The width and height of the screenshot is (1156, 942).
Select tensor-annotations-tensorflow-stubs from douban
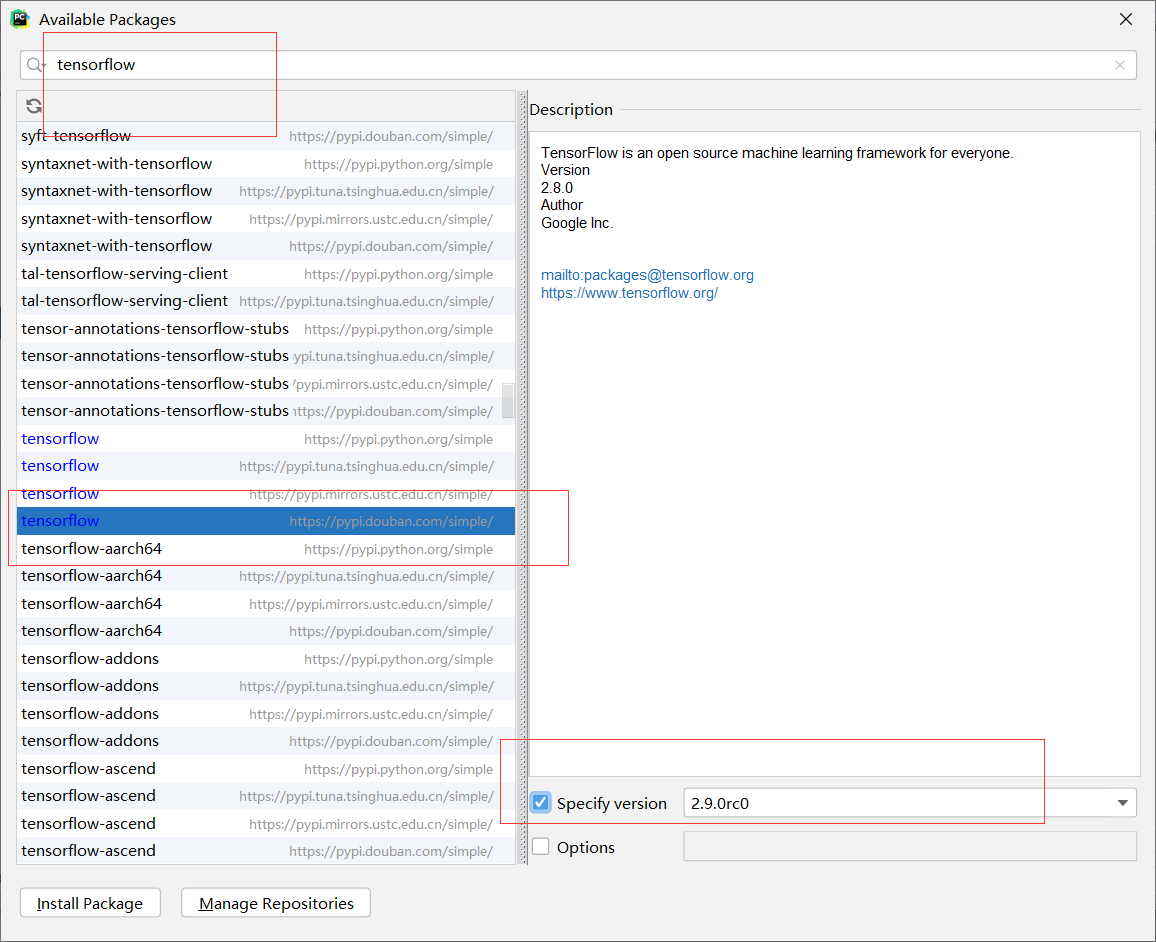click(265, 411)
